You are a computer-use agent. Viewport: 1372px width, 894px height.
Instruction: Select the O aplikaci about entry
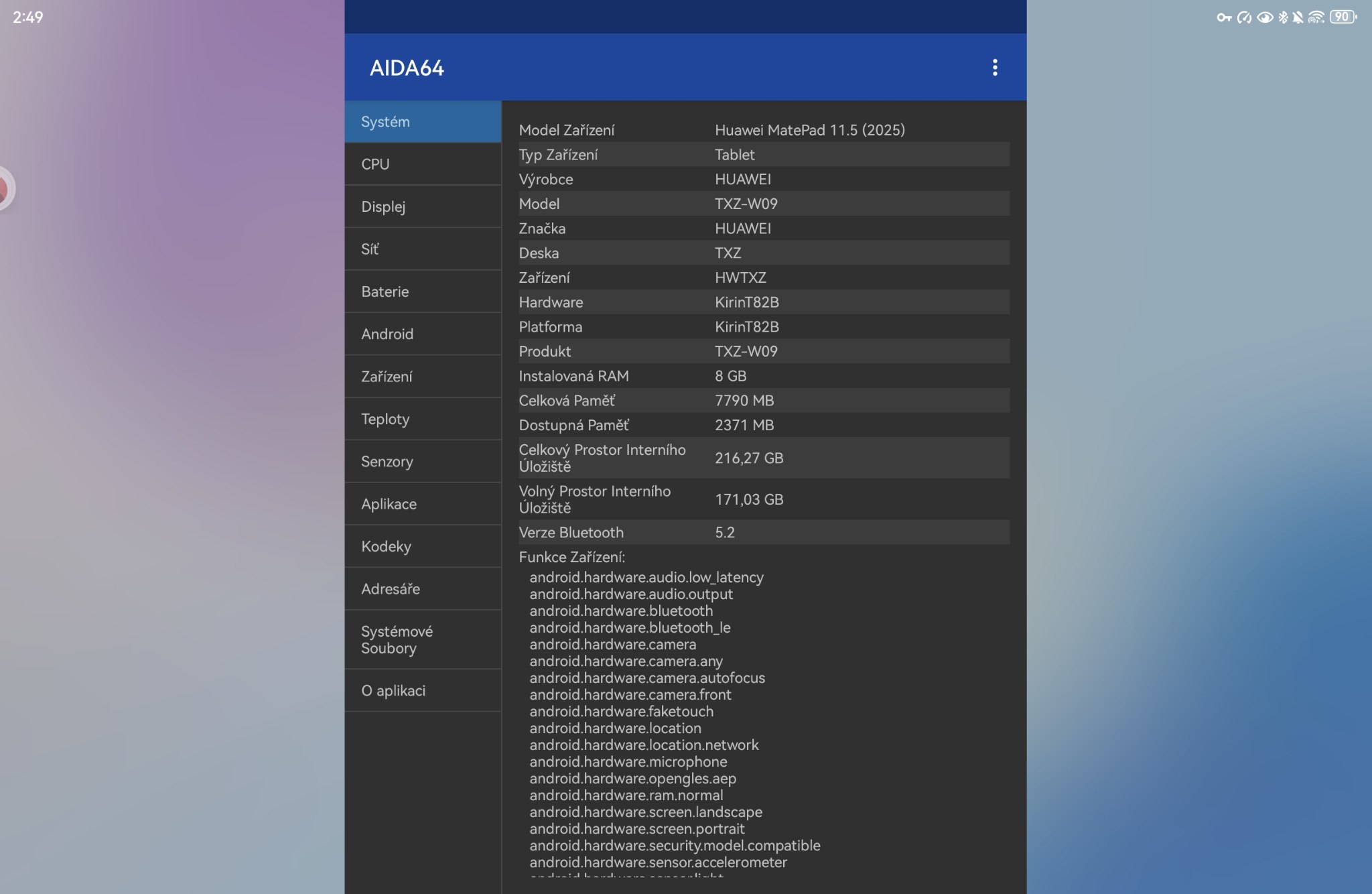423,690
